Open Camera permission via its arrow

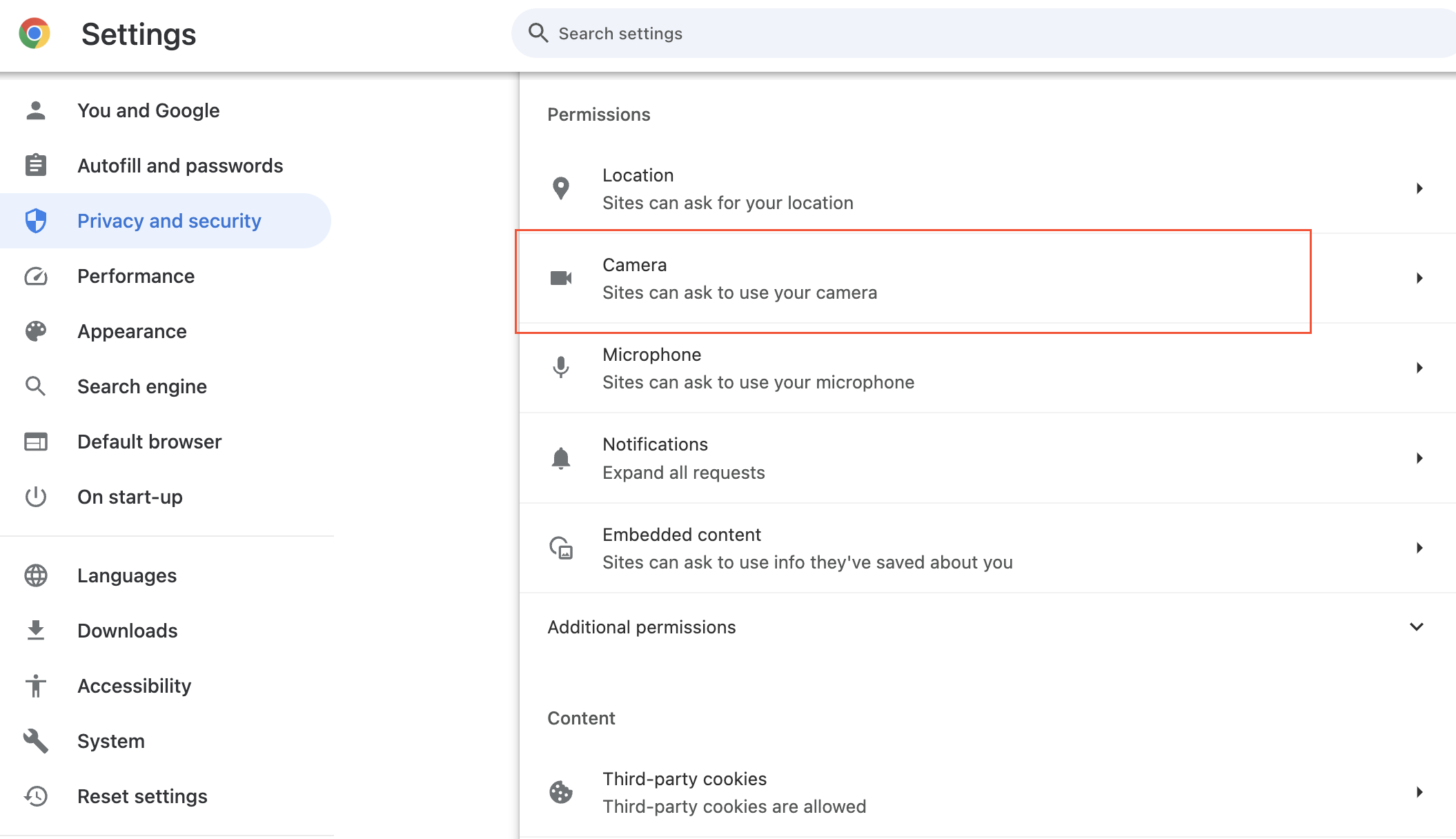(x=1419, y=278)
